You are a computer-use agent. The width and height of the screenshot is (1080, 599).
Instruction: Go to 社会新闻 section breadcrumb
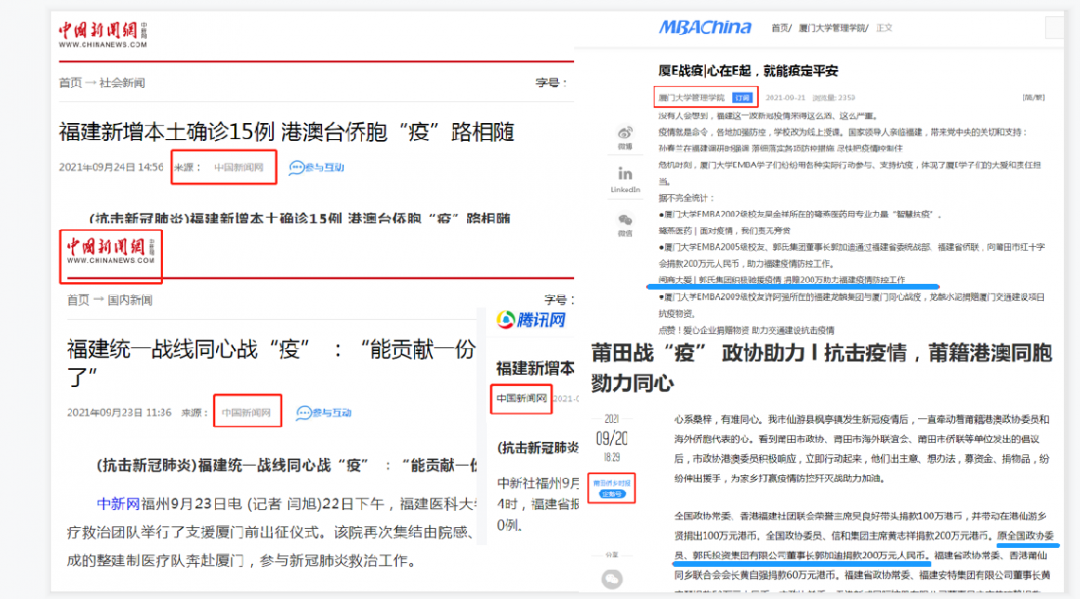122,82
